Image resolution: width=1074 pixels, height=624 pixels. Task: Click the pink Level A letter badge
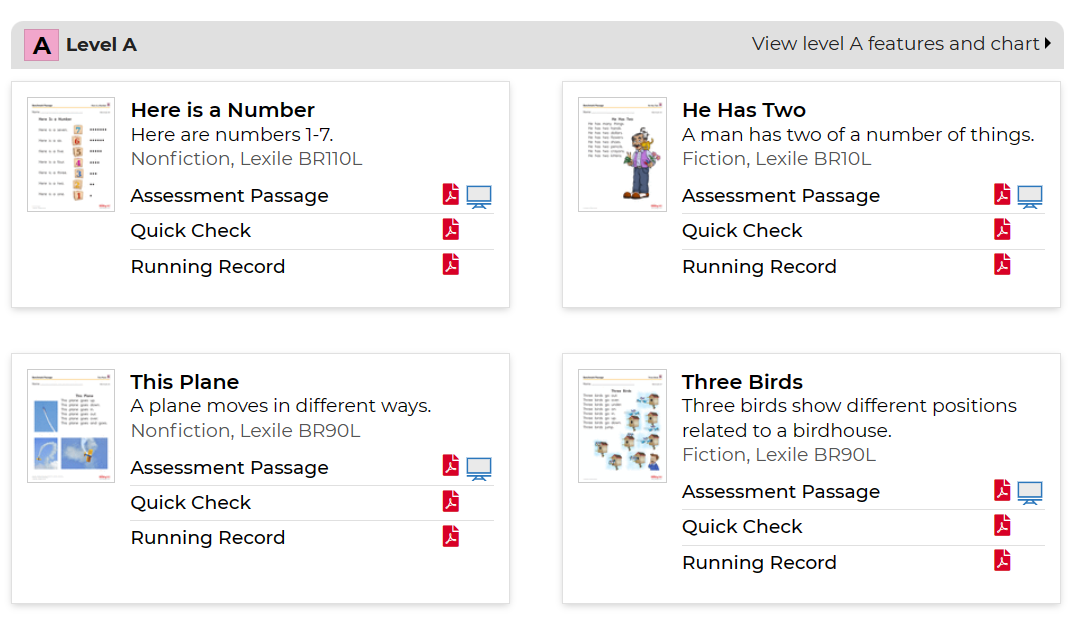[42, 45]
